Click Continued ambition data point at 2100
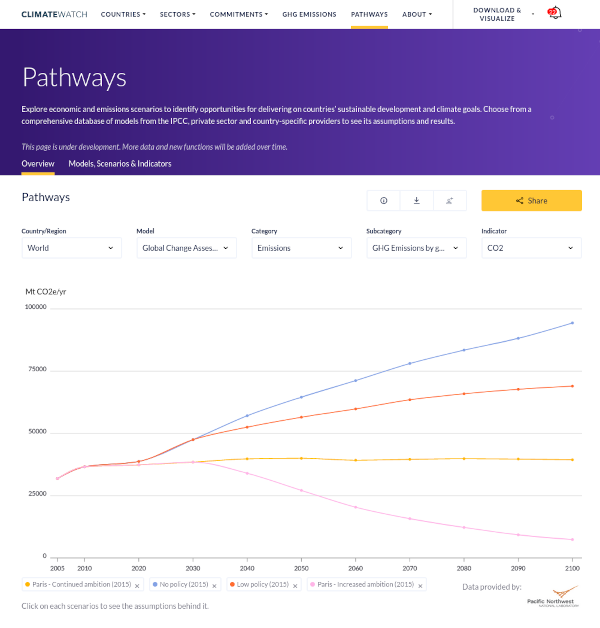Image resolution: width=600 pixels, height=628 pixels. [572, 460]
